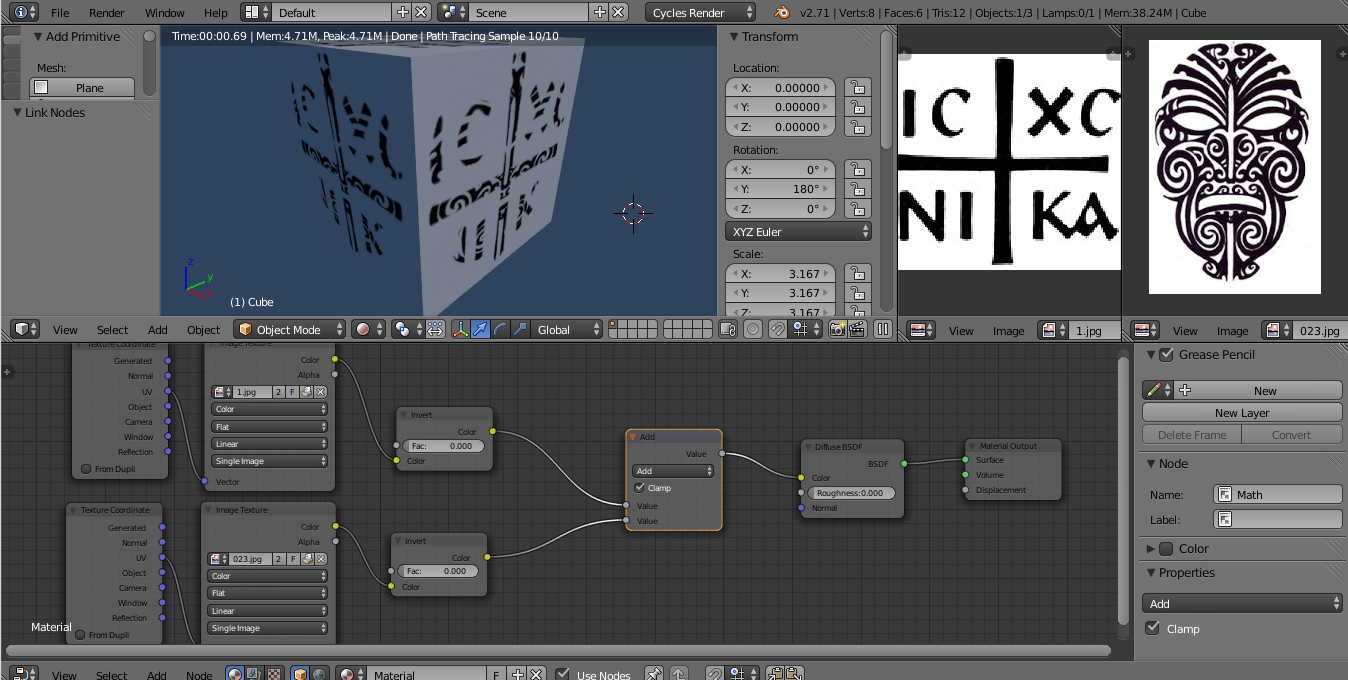The height and width of the screenshot is (680, 1348).
Task: Uncheck the Use Nodes checkbox
Action: [564, 675]
